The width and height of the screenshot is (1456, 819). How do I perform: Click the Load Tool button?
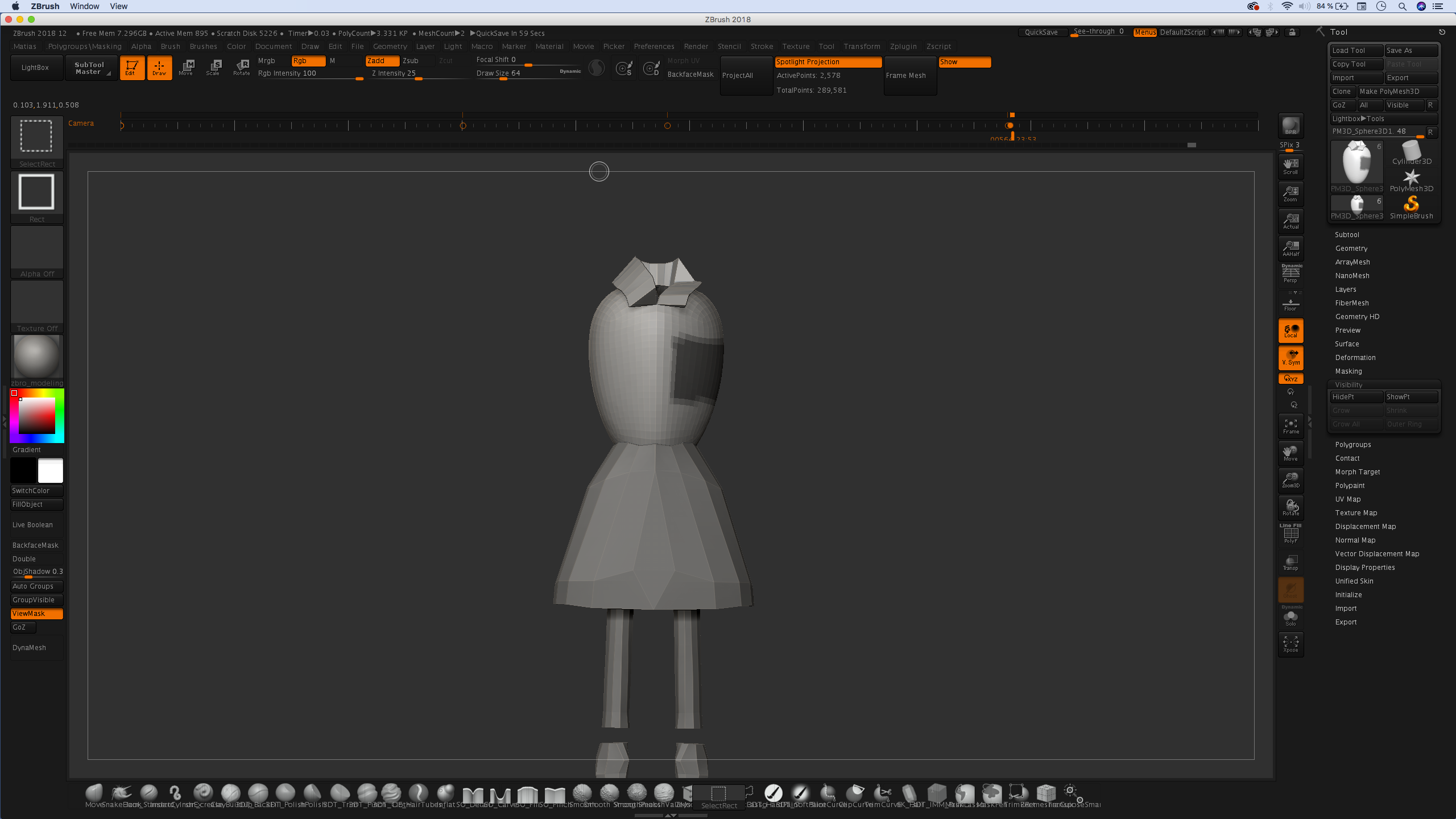click(x=1356, y=51)
